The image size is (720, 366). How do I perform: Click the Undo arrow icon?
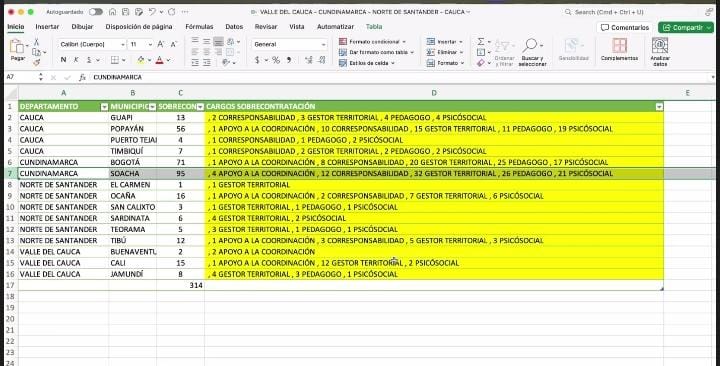[152, 12]
